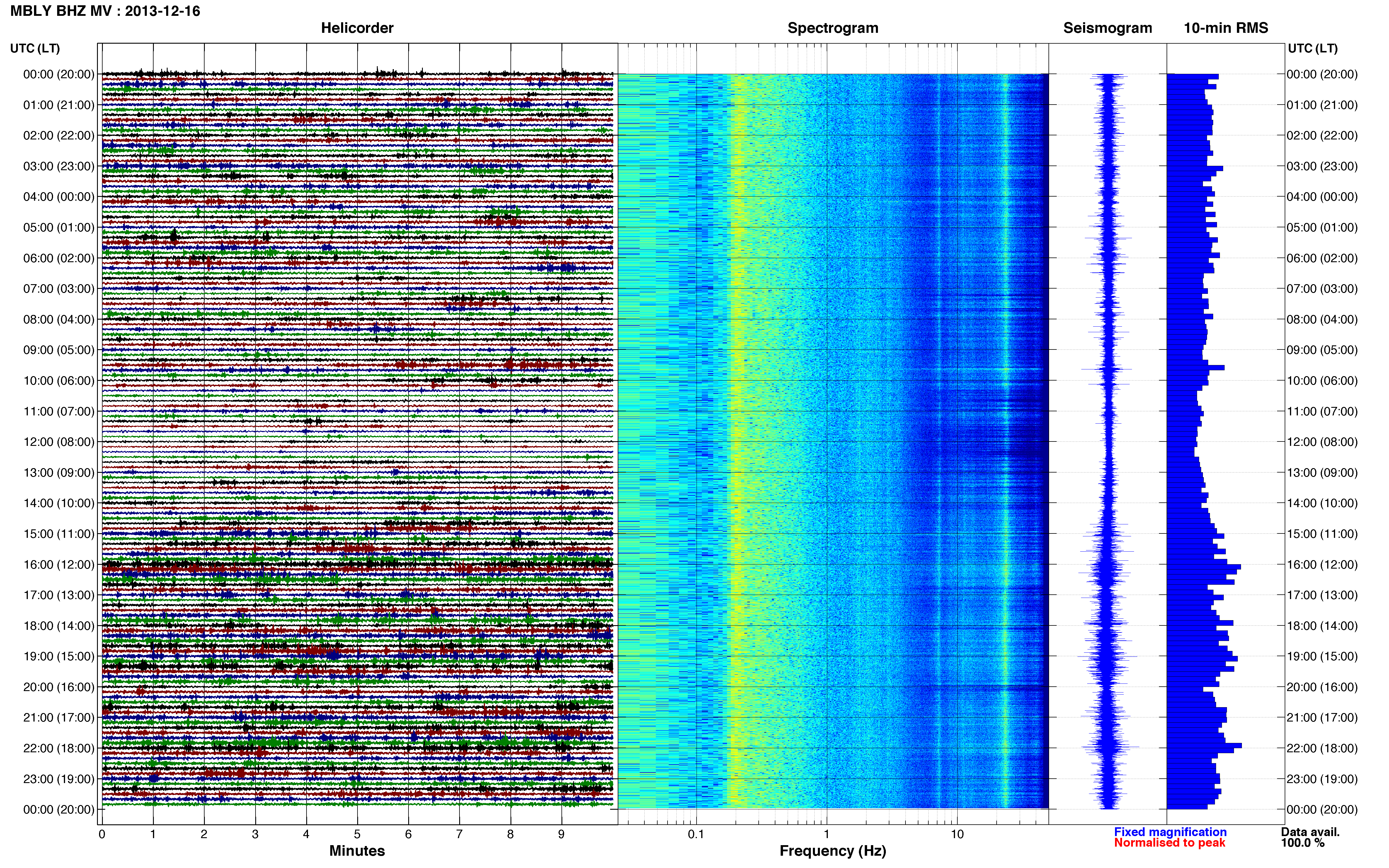Click right time label '18:00 (14:00)'
This screenshot has height=868, width=1389.
point(1322,626)
